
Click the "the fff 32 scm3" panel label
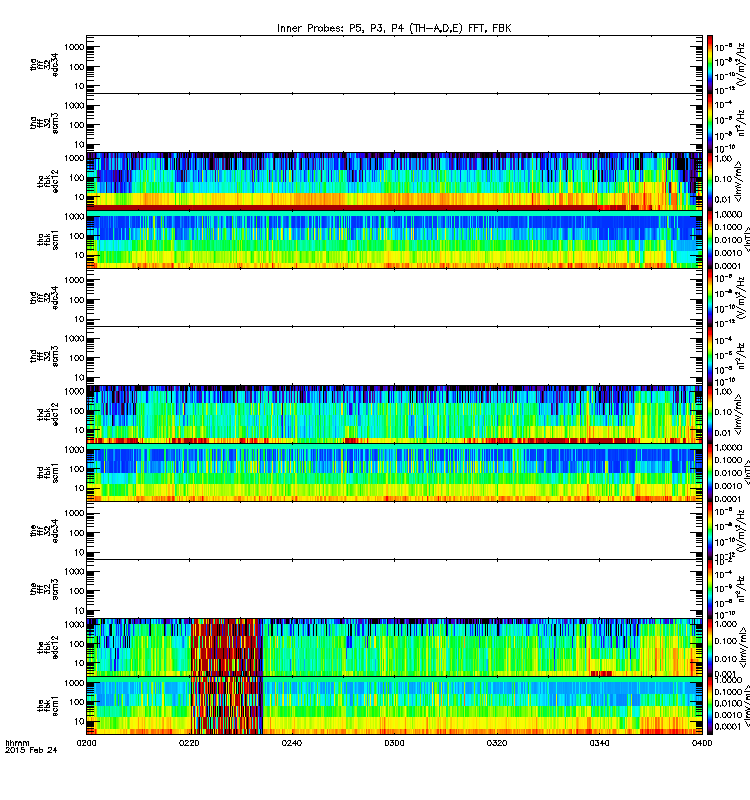44,589
